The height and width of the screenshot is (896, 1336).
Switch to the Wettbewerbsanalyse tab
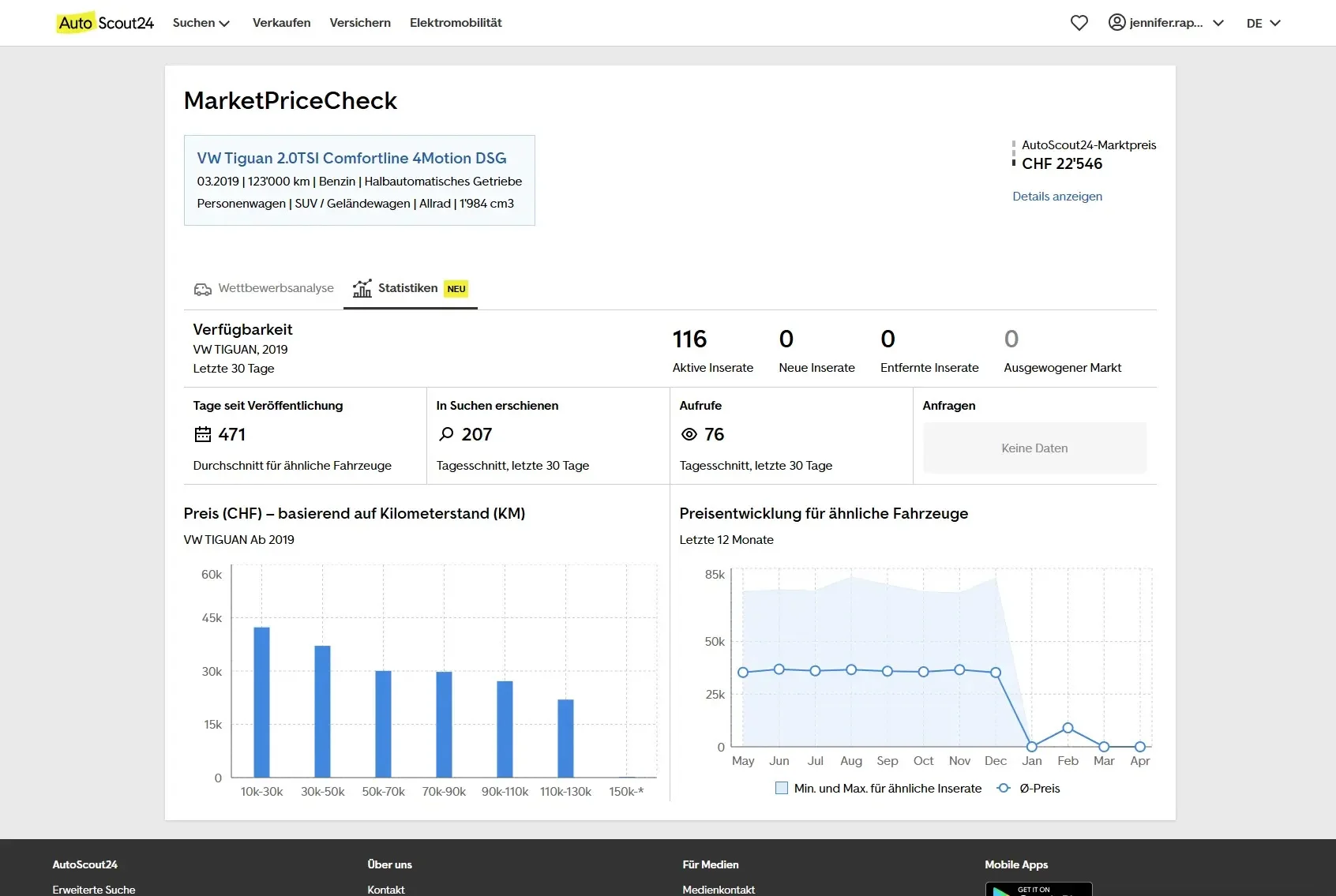click(264, 288)
